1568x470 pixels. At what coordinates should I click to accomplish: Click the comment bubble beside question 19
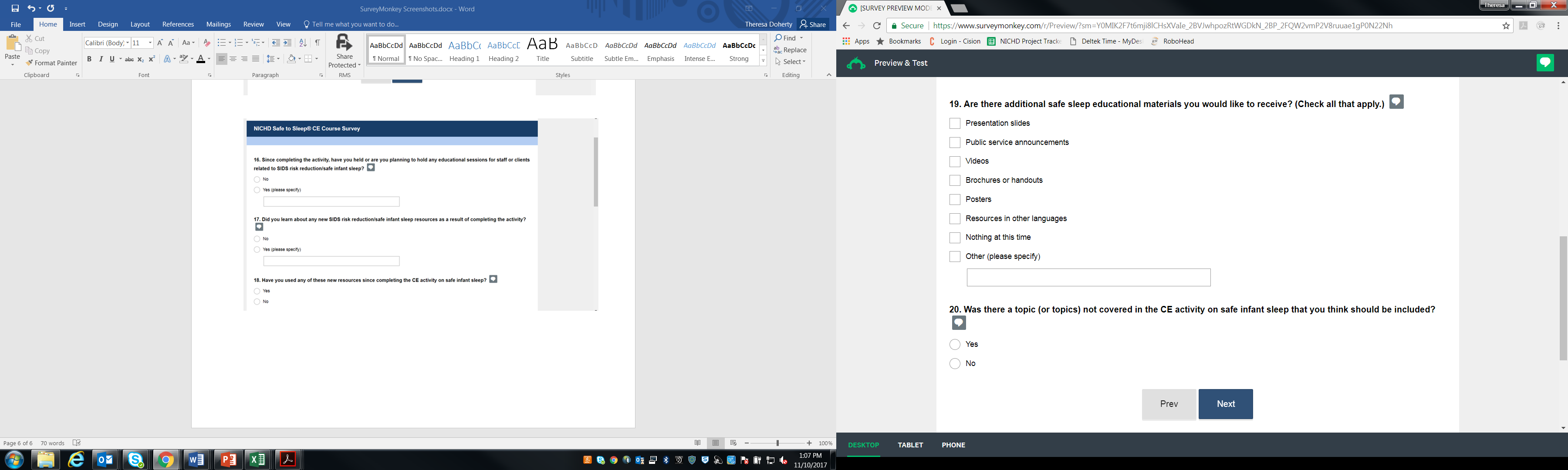pos(1396,102)
